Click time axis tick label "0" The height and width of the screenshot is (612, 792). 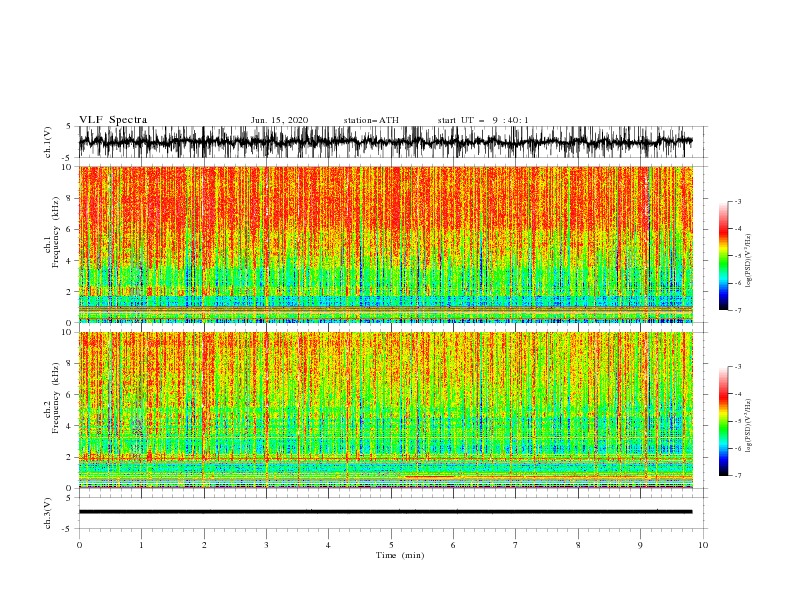coord(79,545)
